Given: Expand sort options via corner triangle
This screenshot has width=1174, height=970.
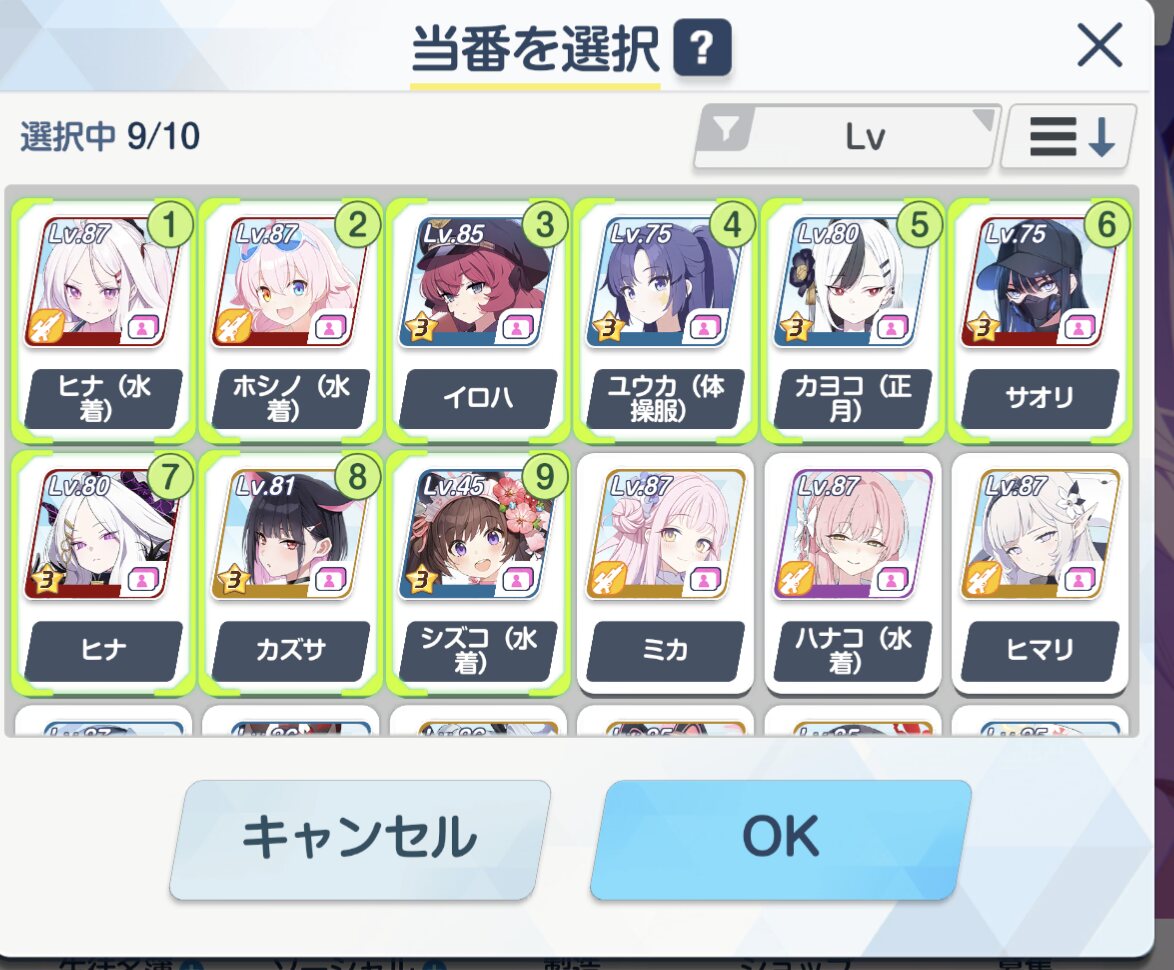Looking at the screenshot, I should 984,119.
